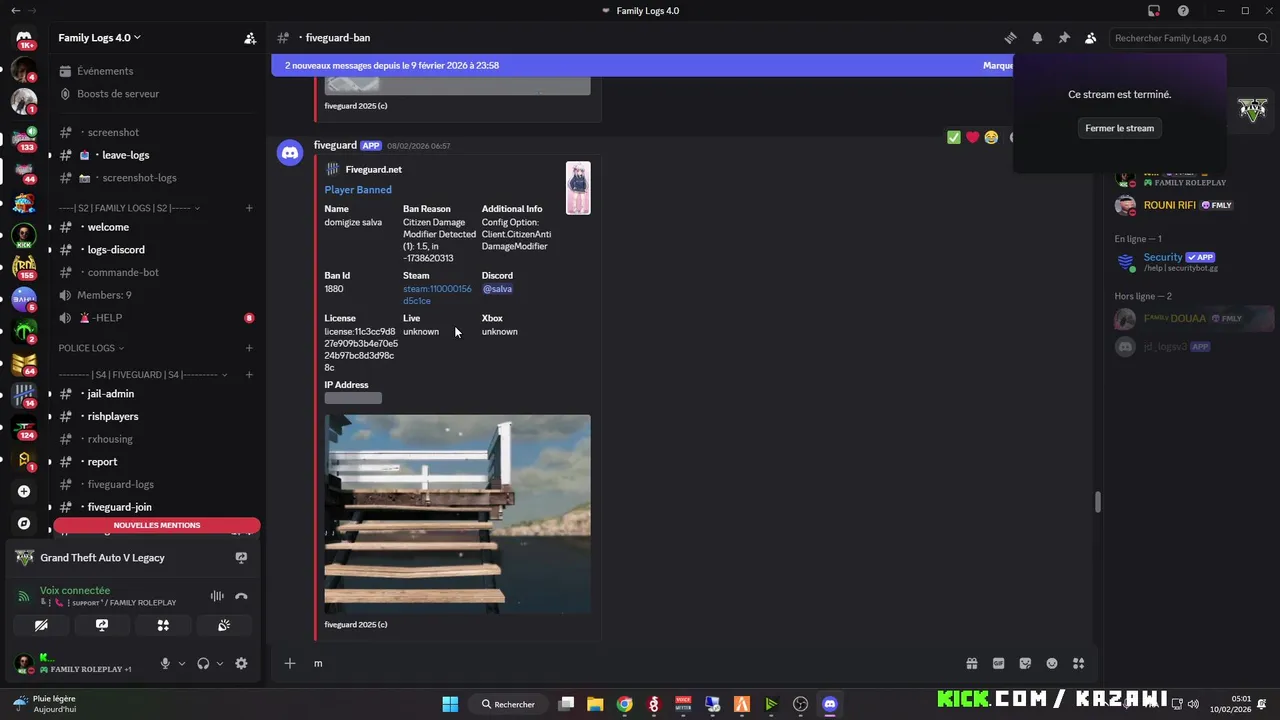1280x720 pixels.
Task: Add channel to S2 FAMILY LOGS category
Action: (x=249, y=208)
